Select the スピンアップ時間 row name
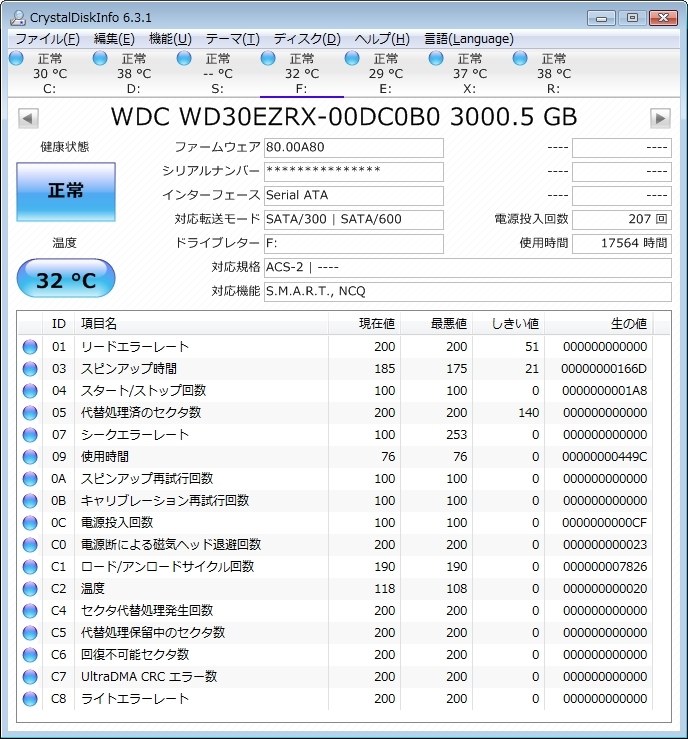This screenshot has width=688, height=739. tap(129, 369)
